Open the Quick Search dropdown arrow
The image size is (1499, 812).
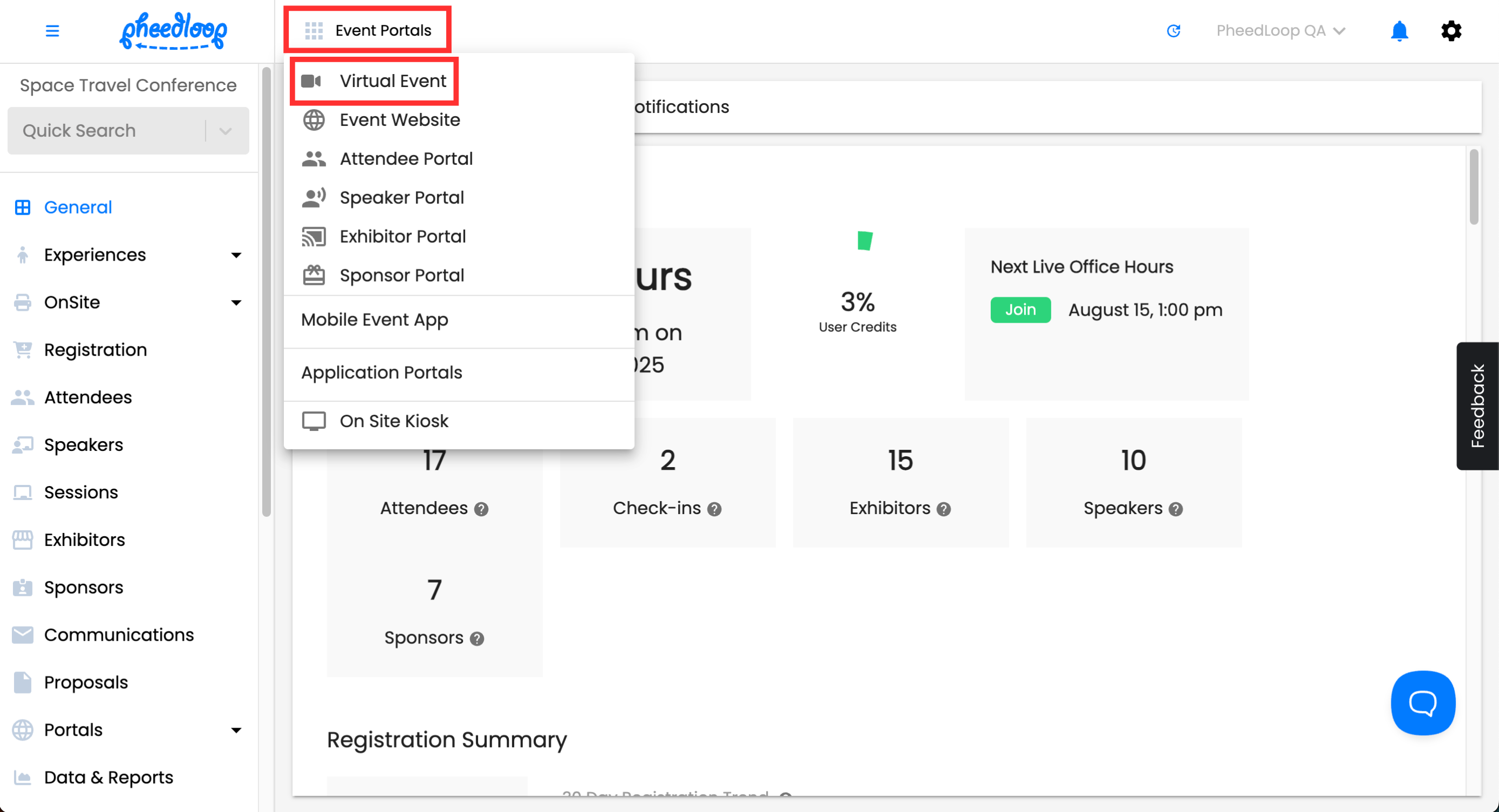tap(225, 131)
